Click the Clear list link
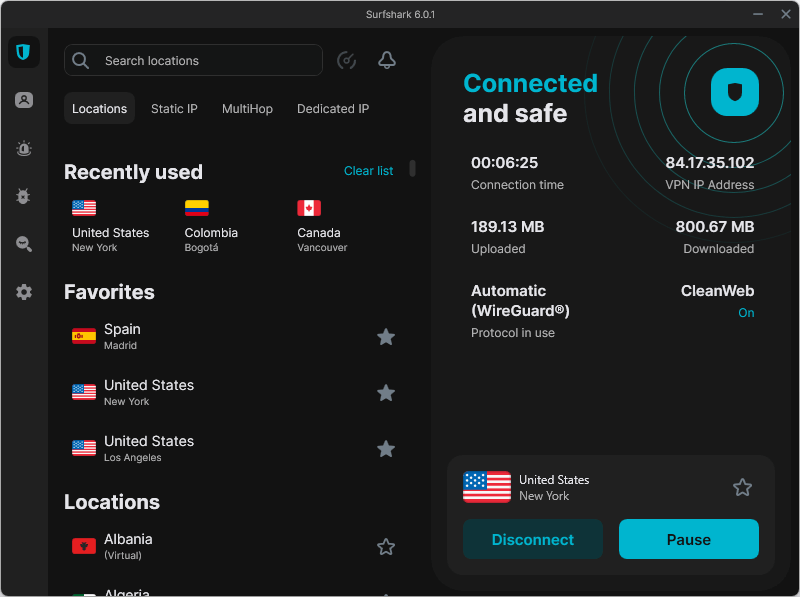800x597 pixels. point(368,171)
